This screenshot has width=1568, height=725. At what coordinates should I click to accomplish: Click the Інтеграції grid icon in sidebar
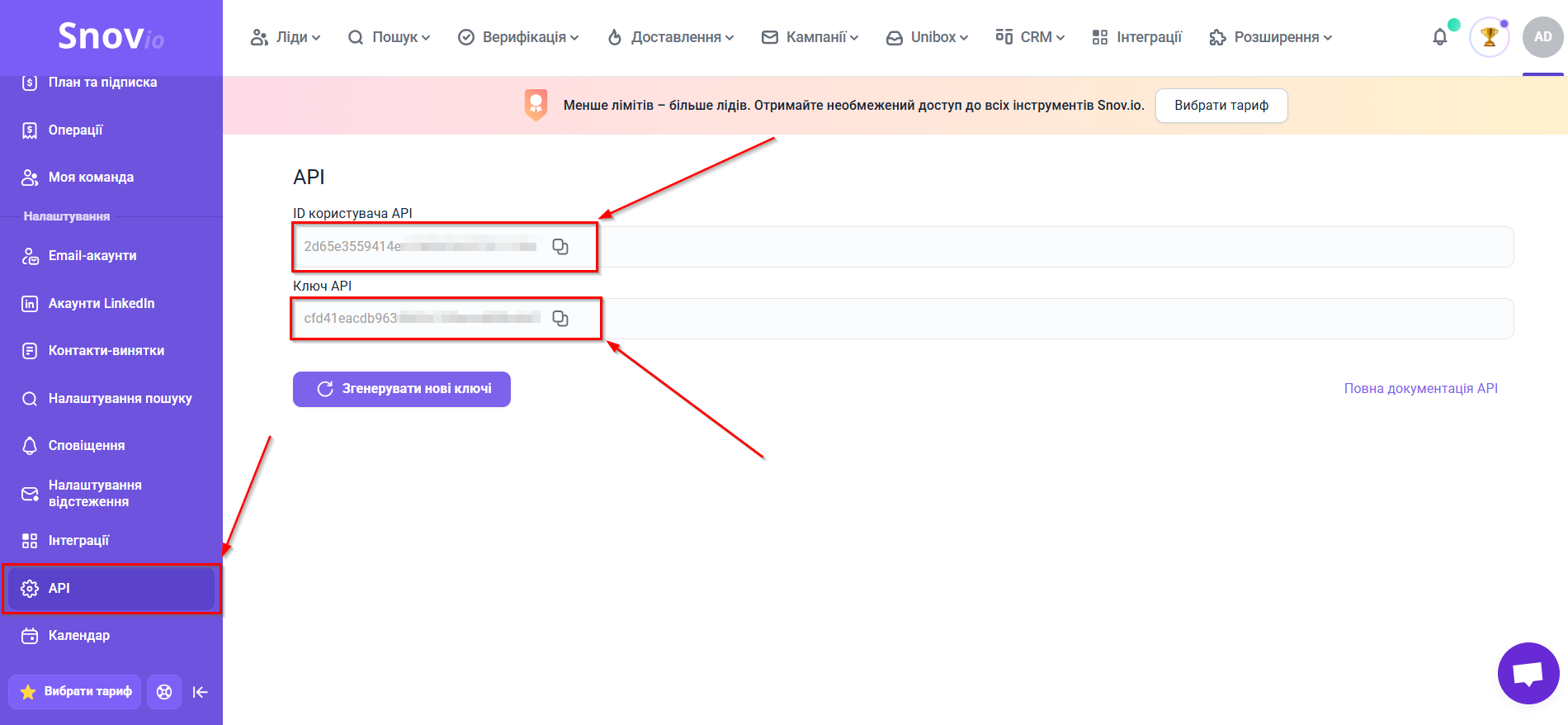[x=30, y=541]
